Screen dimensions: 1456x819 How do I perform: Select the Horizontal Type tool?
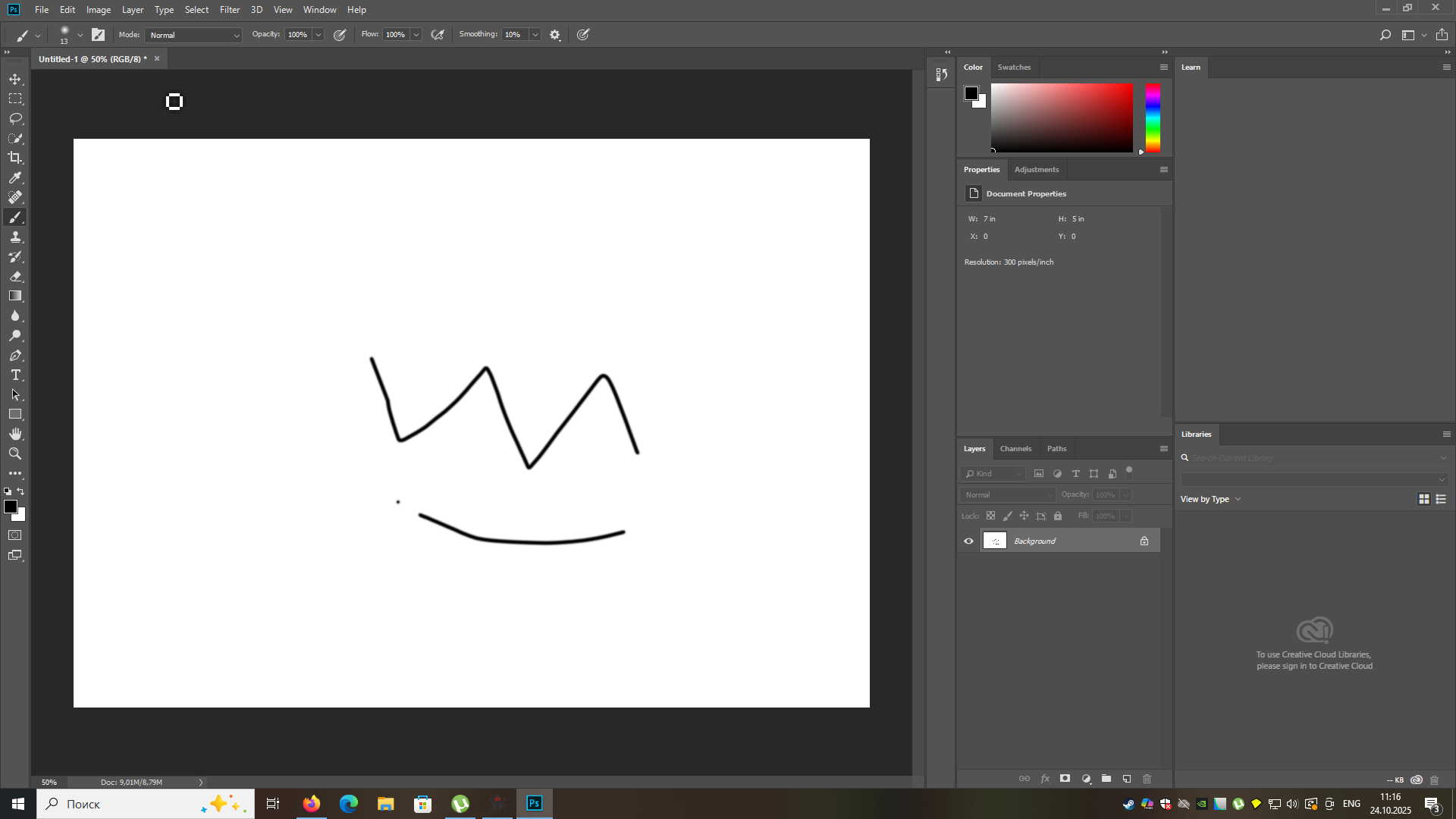pos(15,375)
